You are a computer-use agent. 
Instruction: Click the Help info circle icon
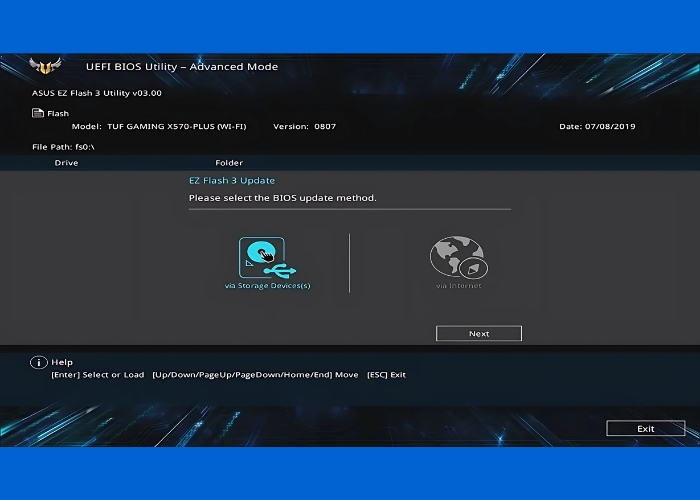pos(38,362)
